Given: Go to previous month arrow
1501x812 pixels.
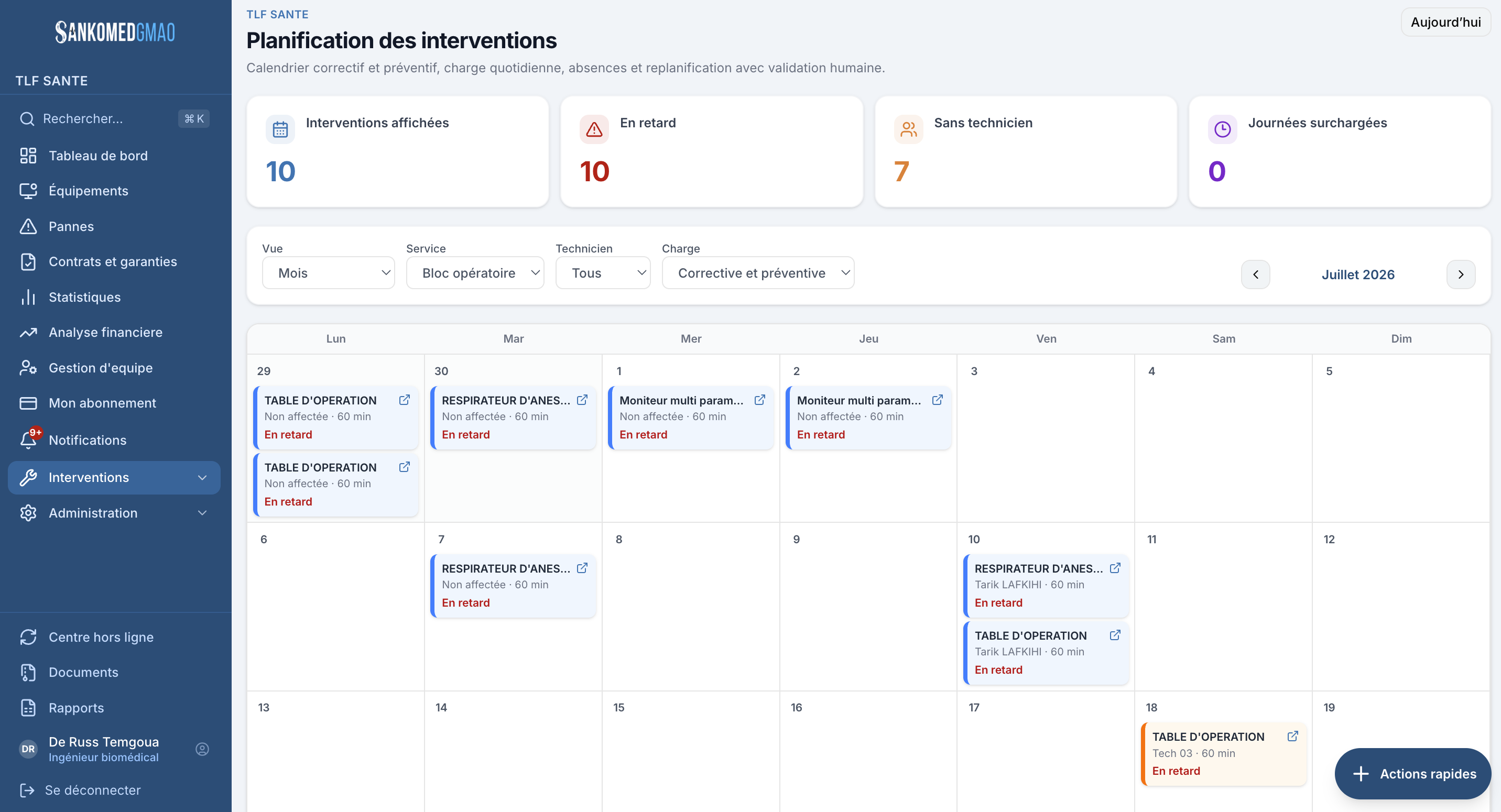Looking at the screenshot, I should coord(1256,275).
